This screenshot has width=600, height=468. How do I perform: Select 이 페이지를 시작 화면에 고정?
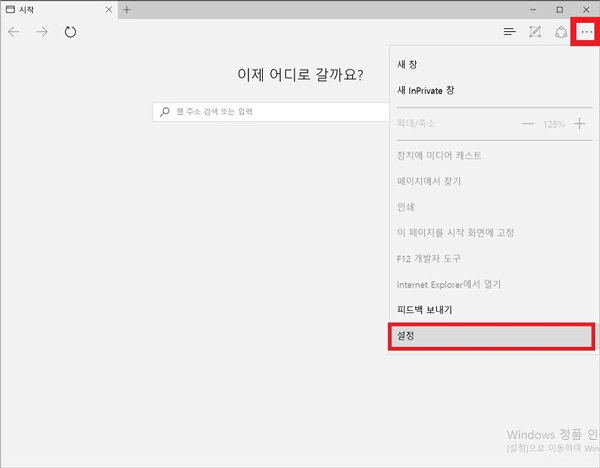click(x=455, y=233)
